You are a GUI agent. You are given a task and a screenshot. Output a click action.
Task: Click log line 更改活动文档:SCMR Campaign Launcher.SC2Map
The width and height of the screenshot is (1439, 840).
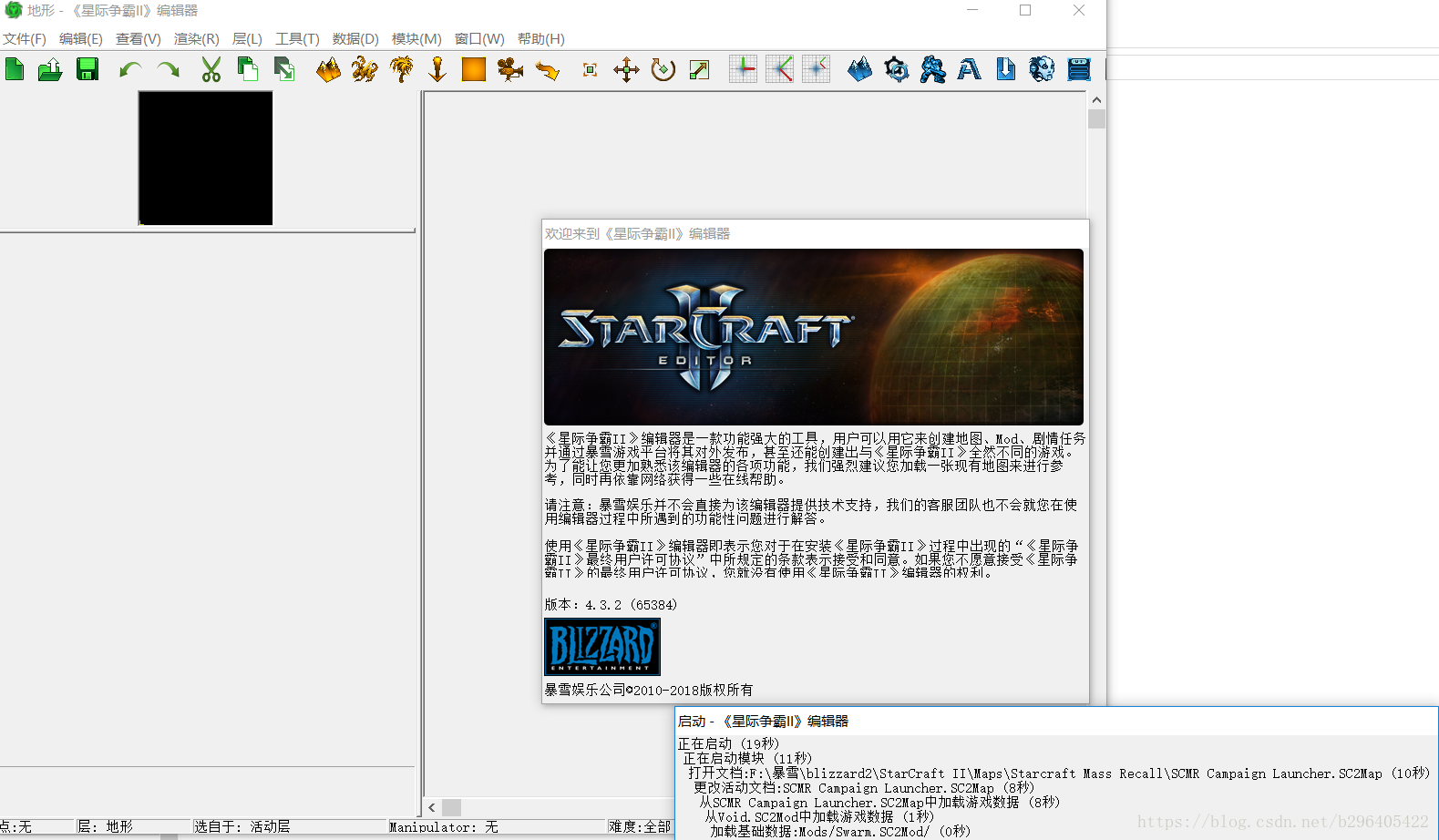(864, 787)
